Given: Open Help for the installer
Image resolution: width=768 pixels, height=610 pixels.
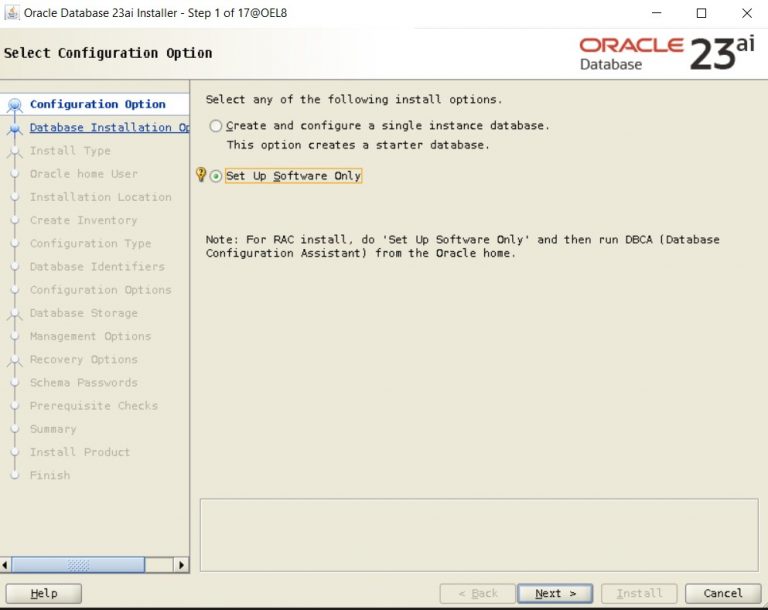Looking at the screenshot, I should 44,593.
